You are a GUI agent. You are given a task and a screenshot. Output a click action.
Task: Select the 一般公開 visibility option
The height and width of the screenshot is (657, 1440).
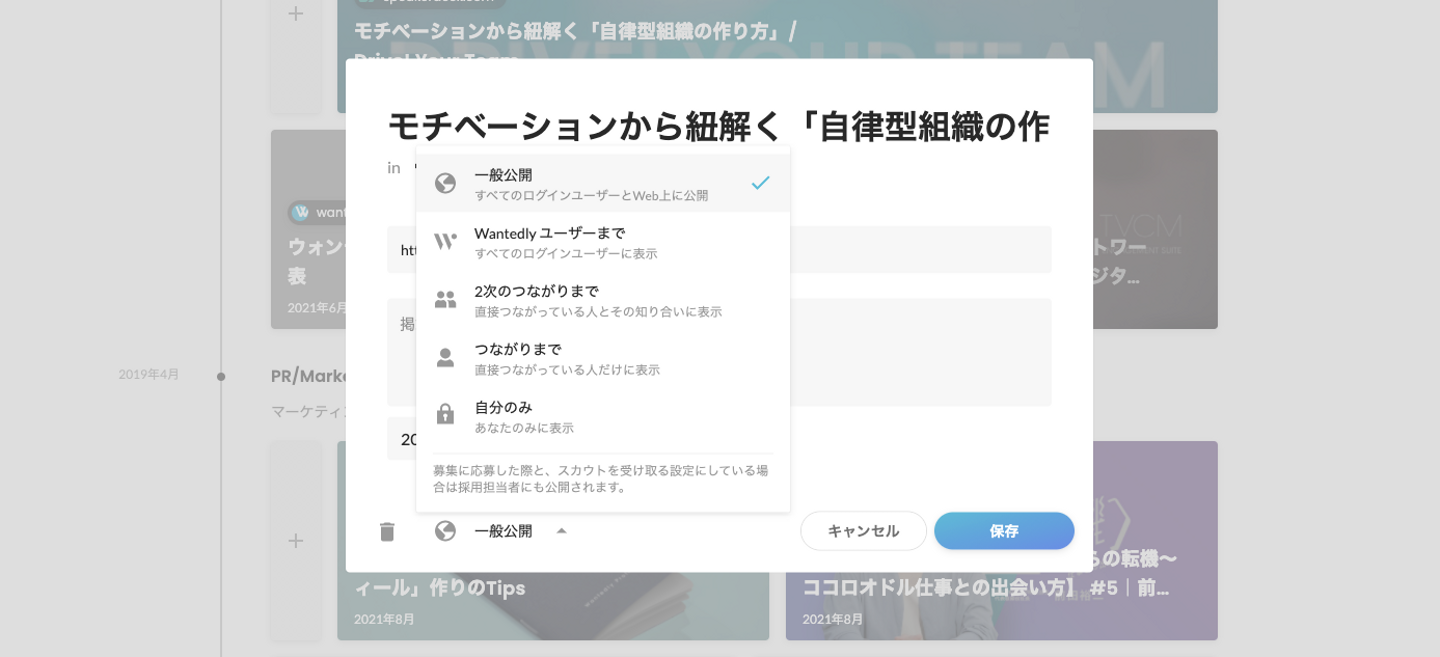pos(603,183)
